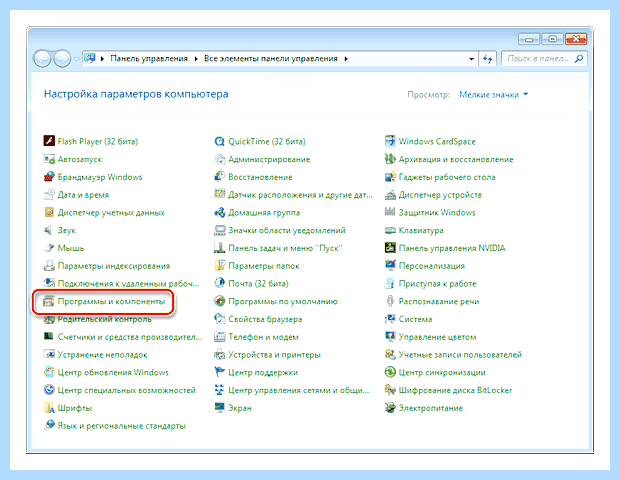
Task: Open the Flash Player icon
Action: point(49,141)
